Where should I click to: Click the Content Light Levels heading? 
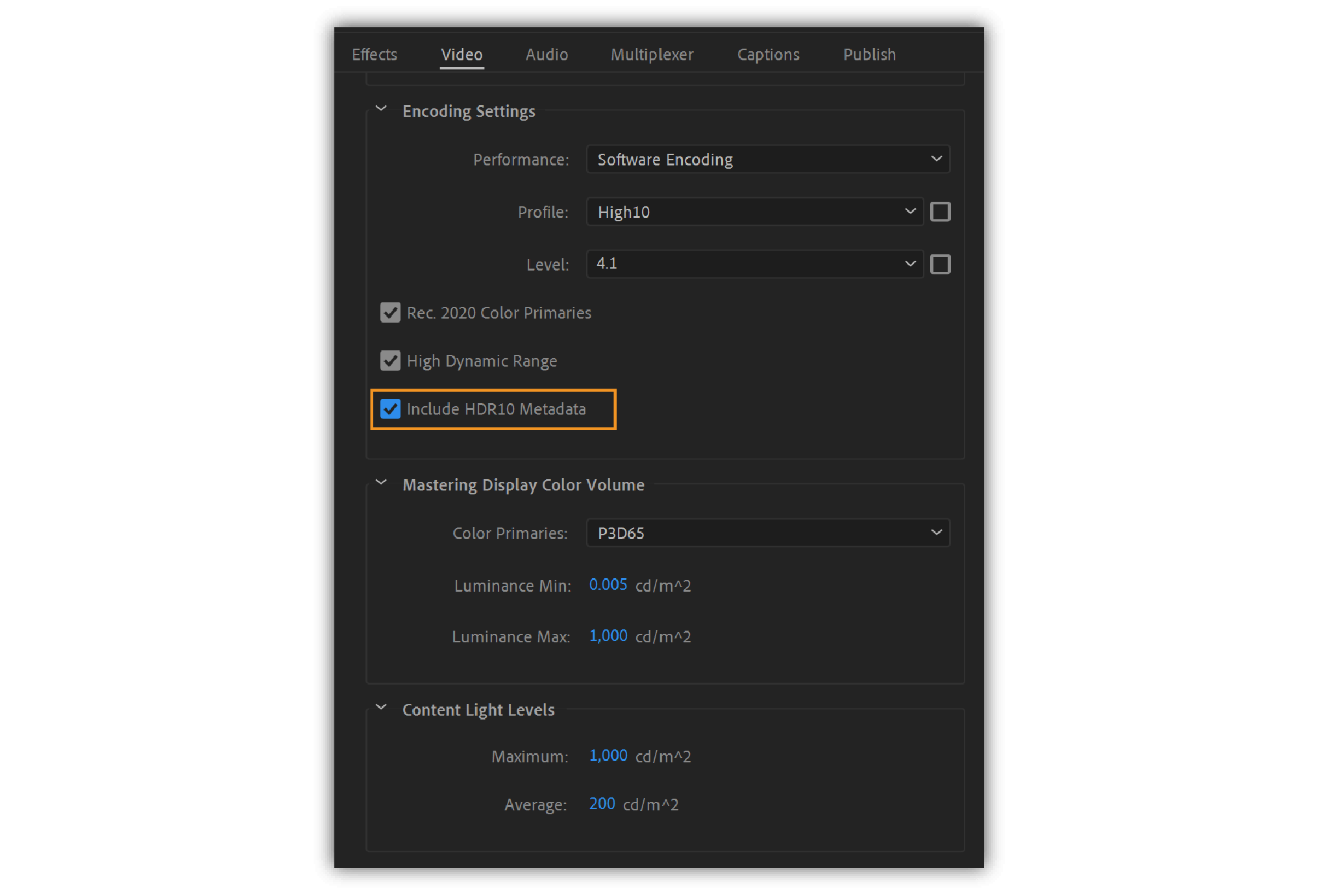click(x=478, y=710)
